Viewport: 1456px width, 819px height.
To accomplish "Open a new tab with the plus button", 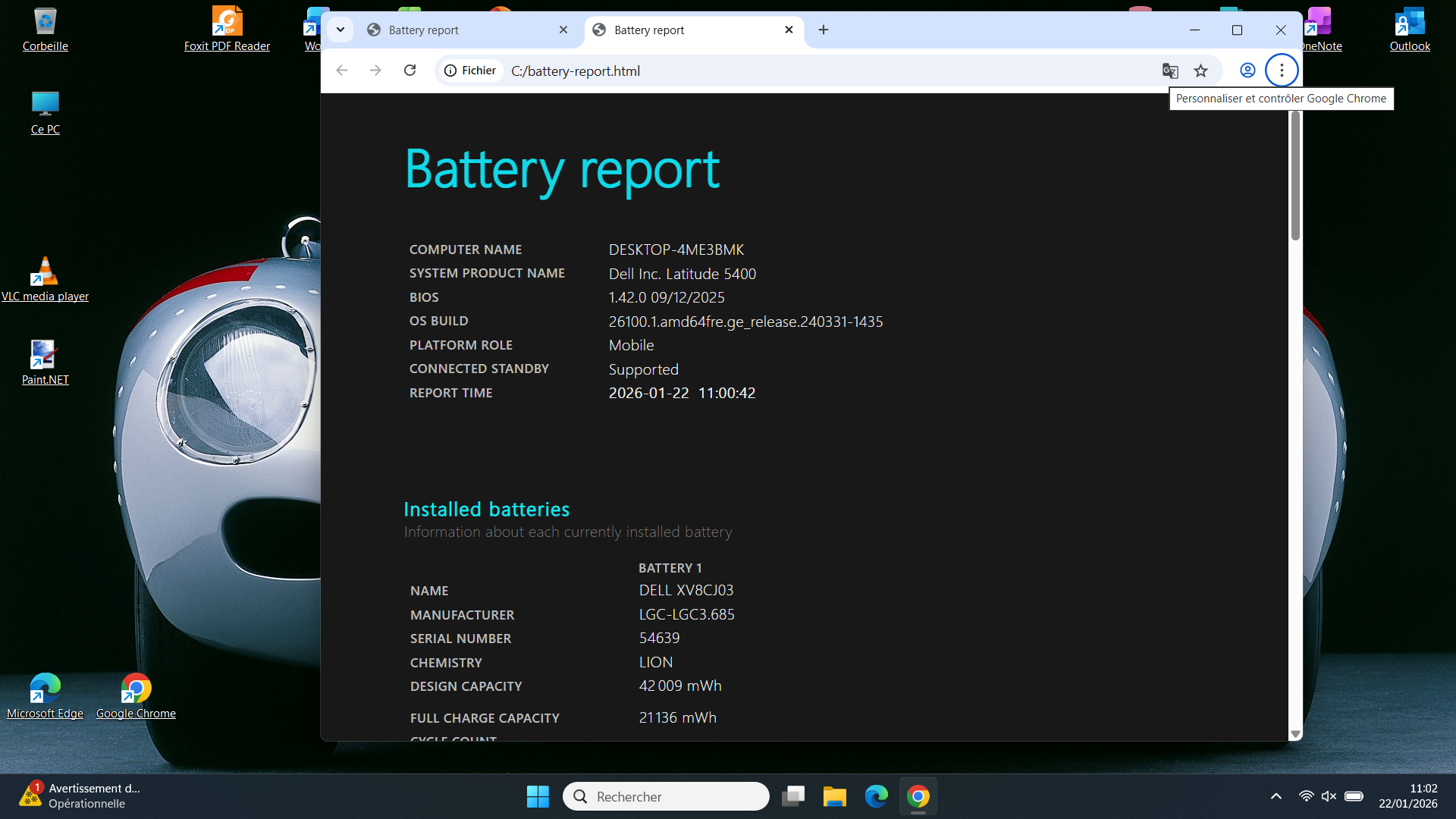I will [824, 30].
